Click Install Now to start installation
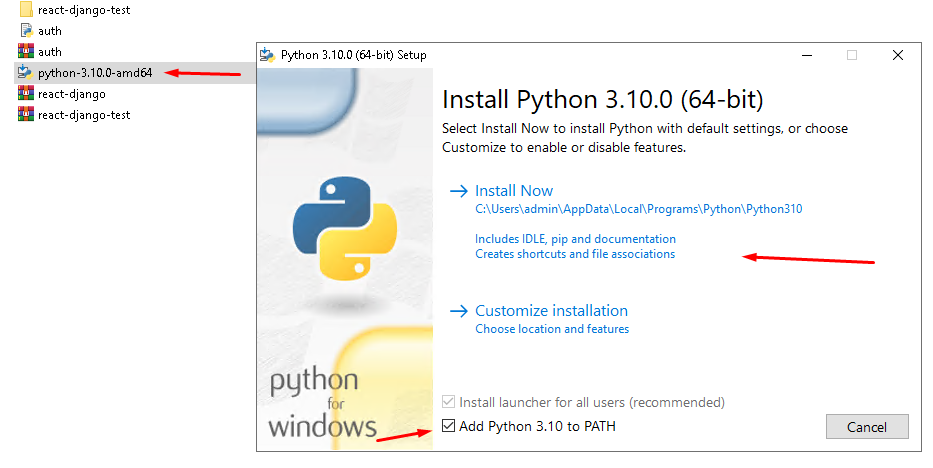Screen dimensions: 933x468 [x=514, y=191]
